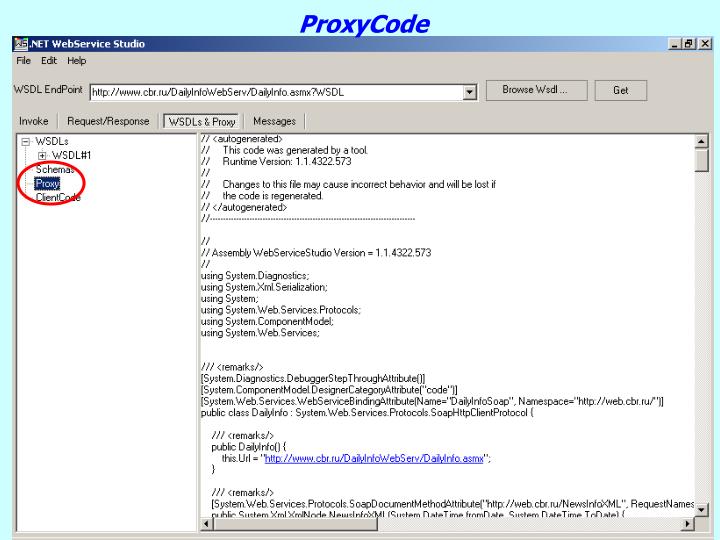
Task: Click the 'public DailyInfo() {' constructor line
Action: tap(248, 447)
